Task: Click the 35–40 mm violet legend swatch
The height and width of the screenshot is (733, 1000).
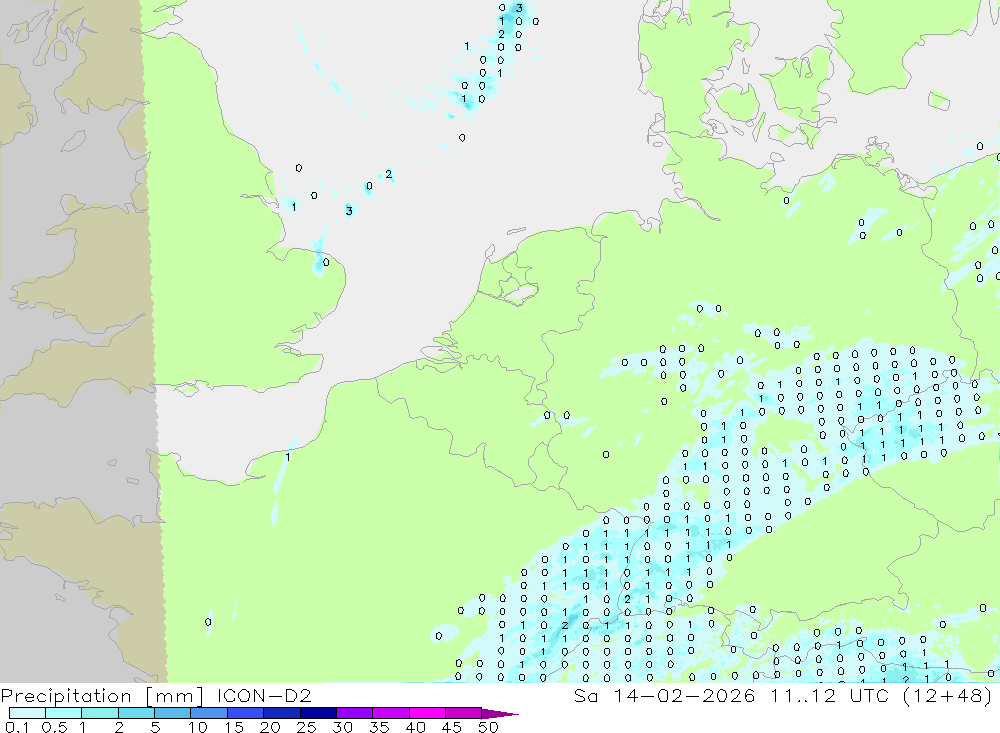Action: 390,713
